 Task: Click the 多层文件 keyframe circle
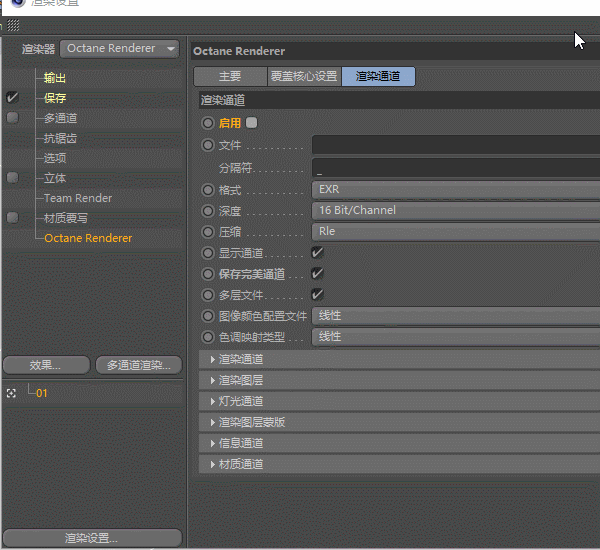[208, 295]
